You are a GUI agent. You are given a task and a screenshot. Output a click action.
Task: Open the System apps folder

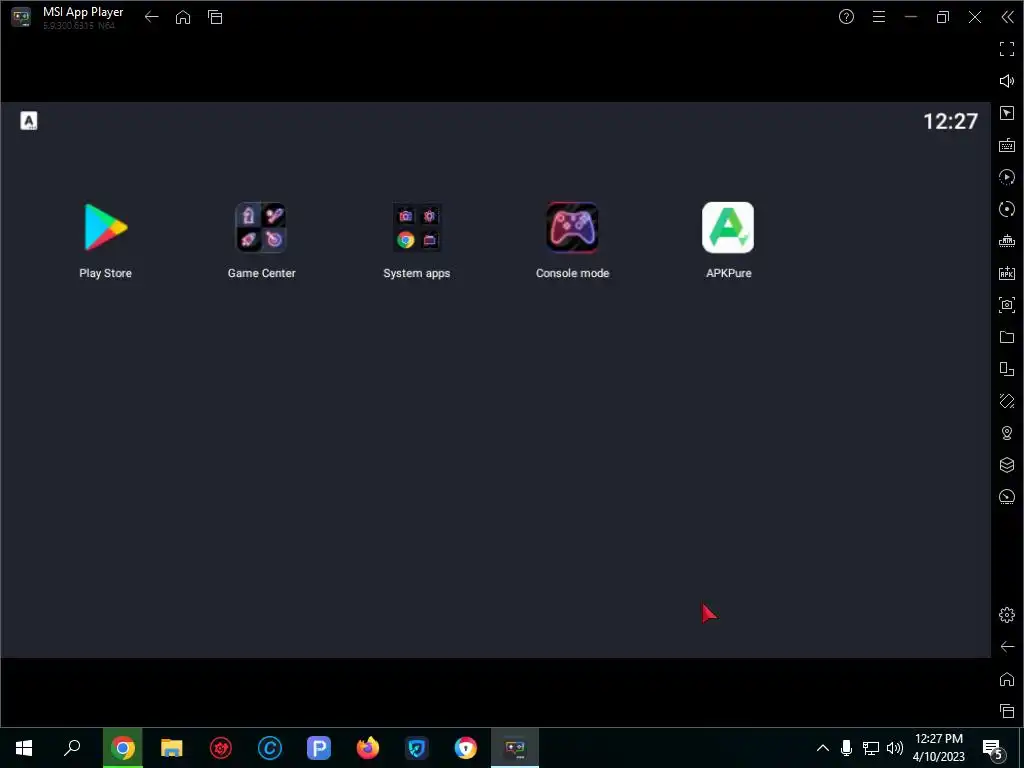click(417, 227)
